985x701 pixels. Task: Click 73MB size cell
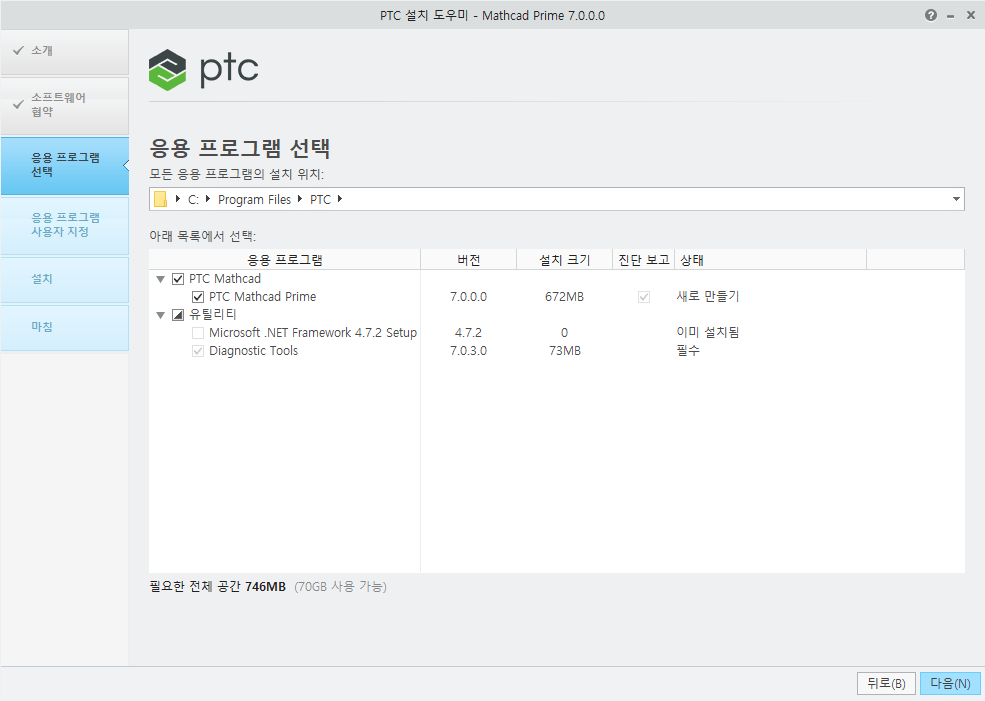coord(565,351)
